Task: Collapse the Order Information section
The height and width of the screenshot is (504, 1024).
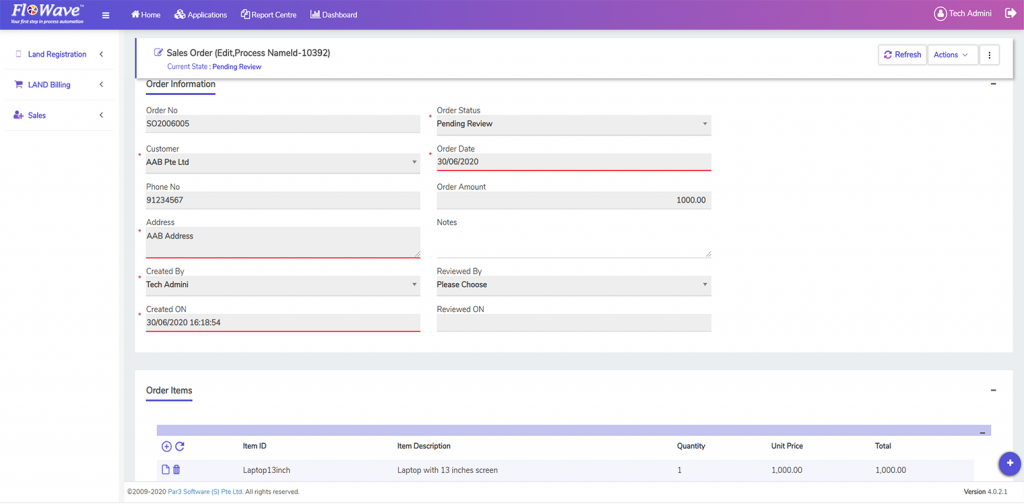Action: click(x=993, y=84)
